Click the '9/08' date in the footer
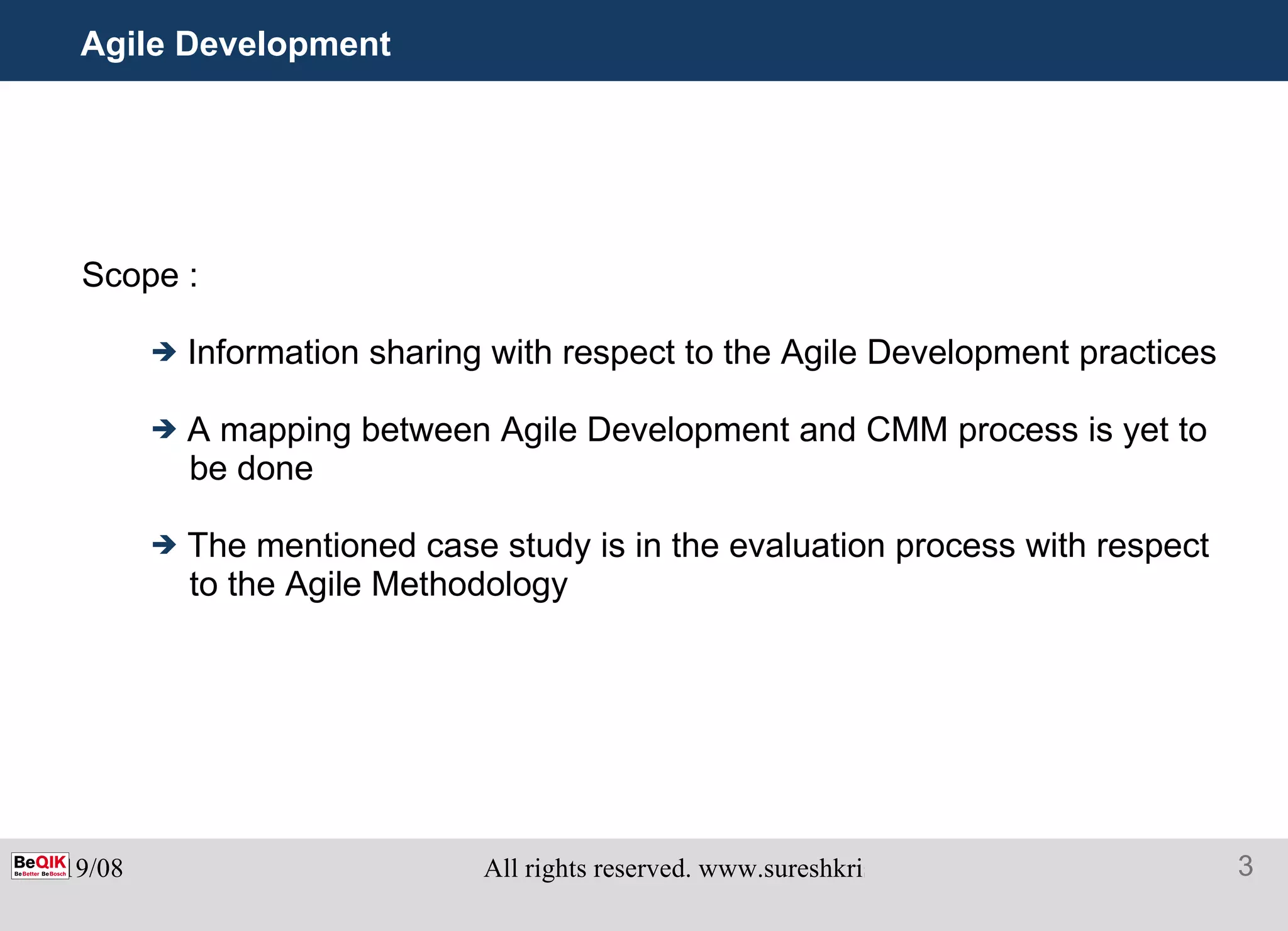1288x931 pixels. (x=99, y=868)
